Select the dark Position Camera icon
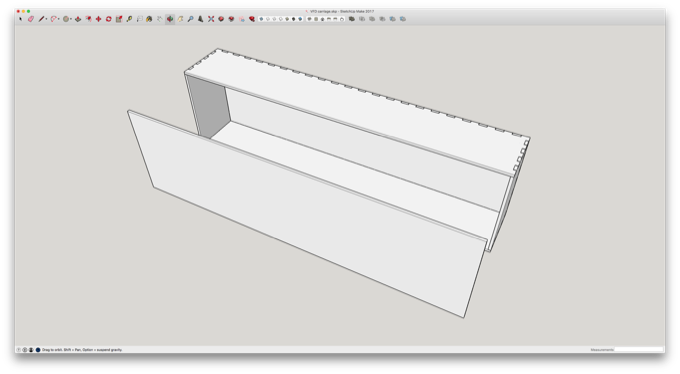 (x=200, y=19)
